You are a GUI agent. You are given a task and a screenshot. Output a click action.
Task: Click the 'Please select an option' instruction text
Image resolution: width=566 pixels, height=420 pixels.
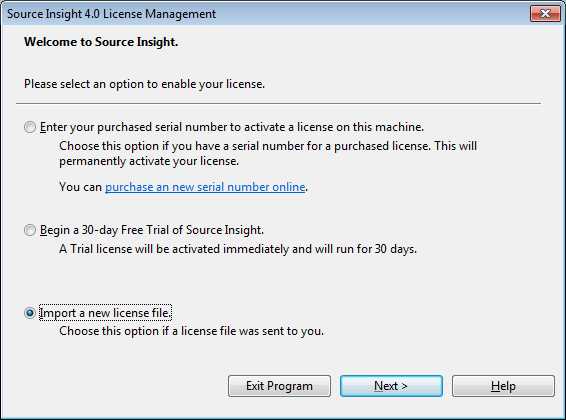(x=144, y=84)
